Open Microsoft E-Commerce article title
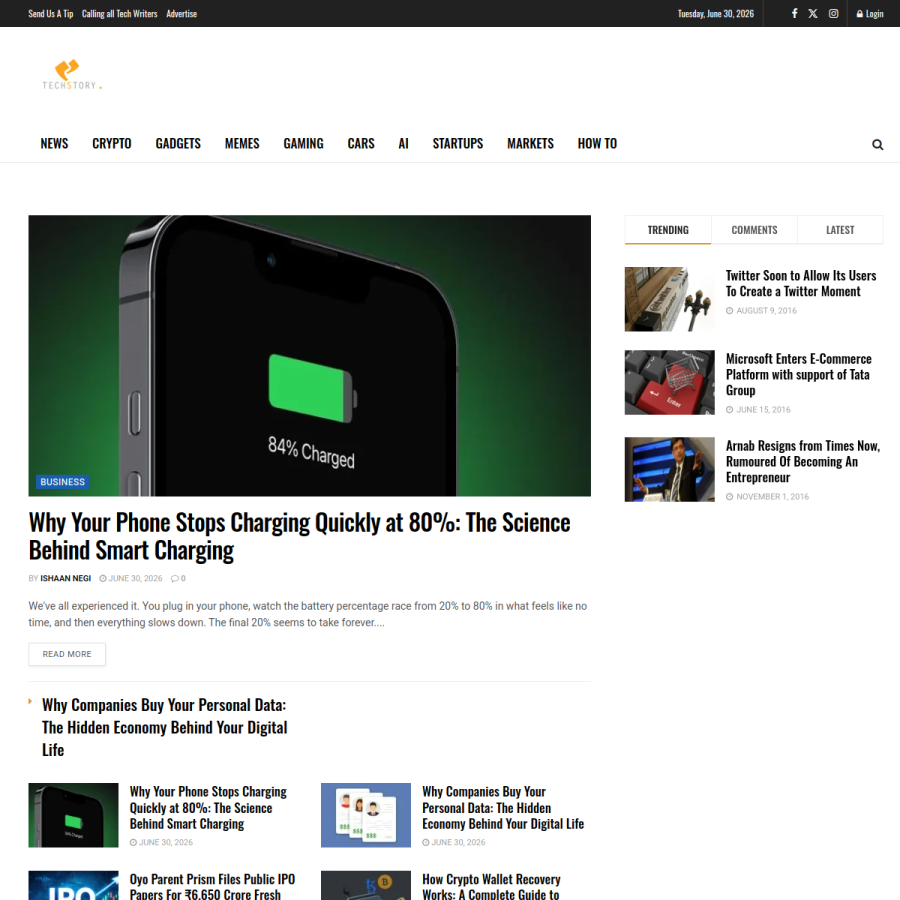 pyautogui.click(x=798, y=374)
